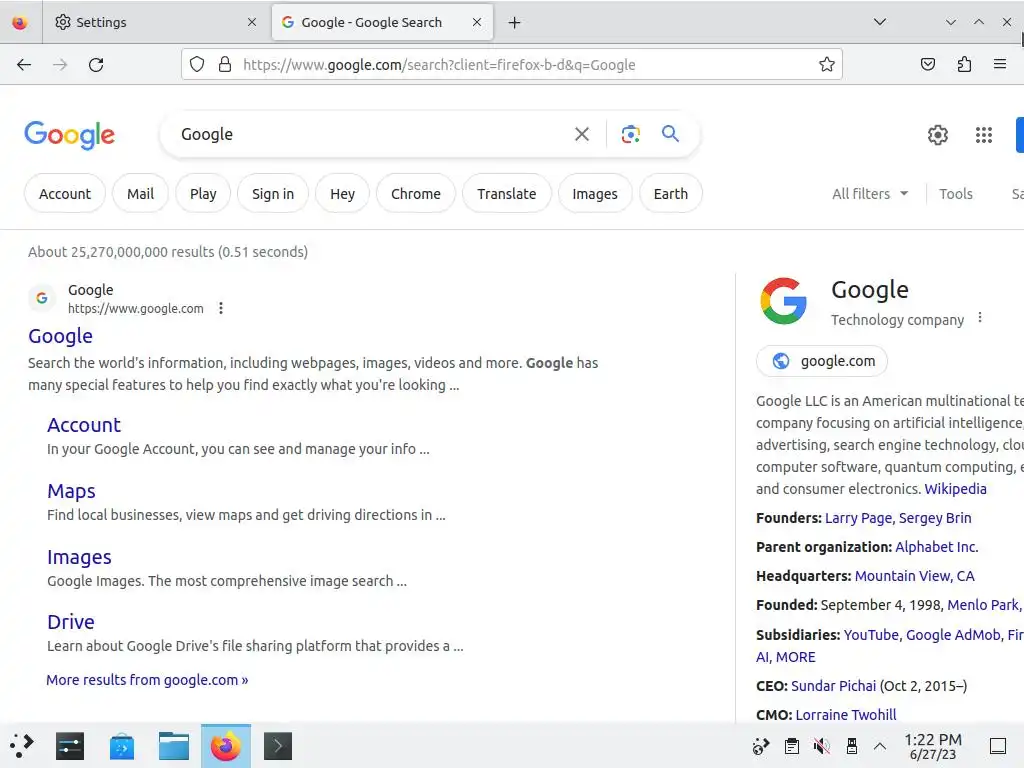Click Google logo to go home

click(69, 135)
